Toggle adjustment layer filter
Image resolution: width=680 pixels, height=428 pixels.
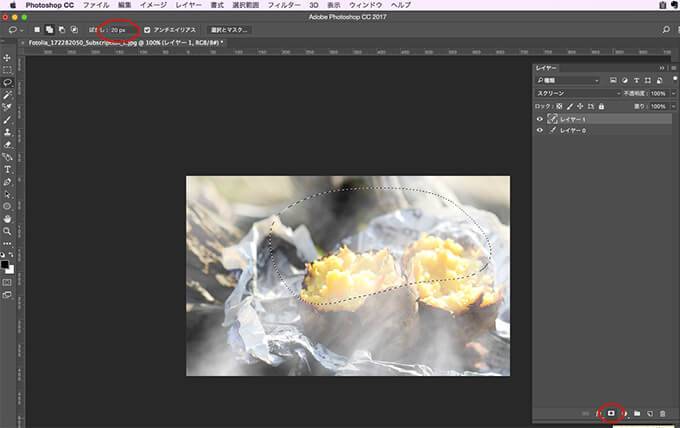(x=624, y=81)
